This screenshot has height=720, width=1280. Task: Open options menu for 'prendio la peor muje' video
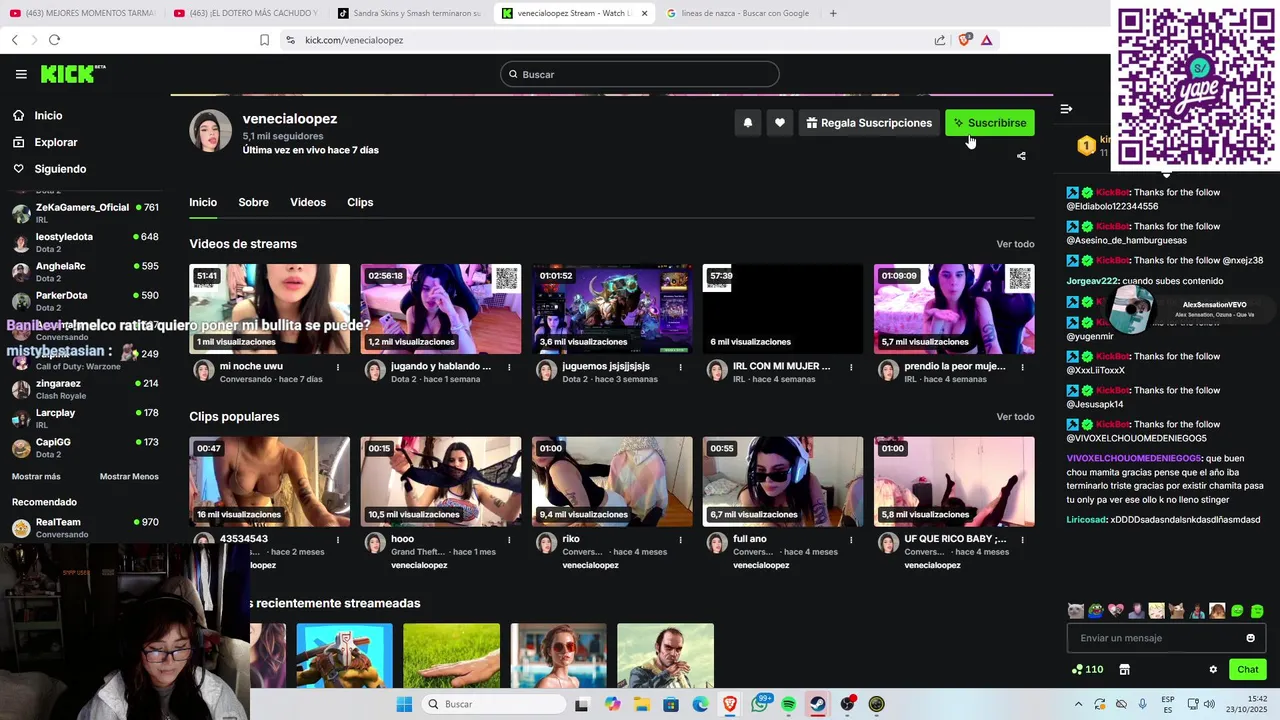click(x=1022, y=367)
